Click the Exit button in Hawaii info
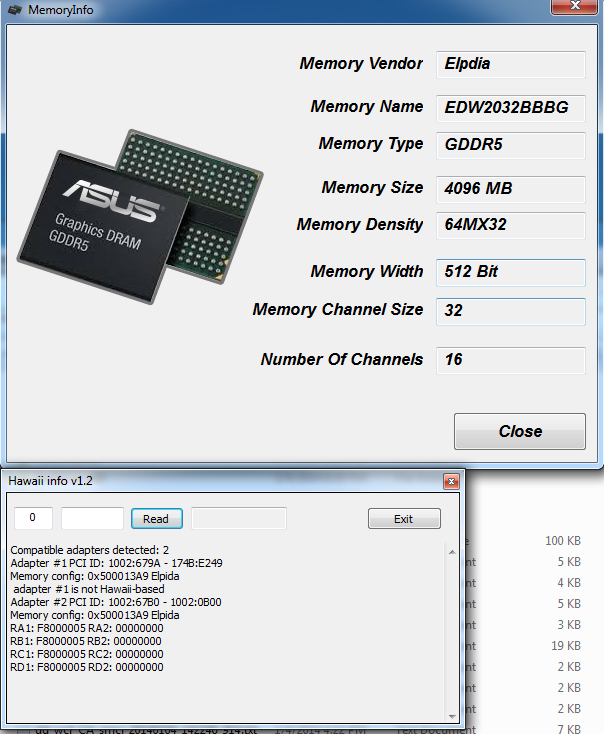The width and height of the screenshot is (604, 734). click(x=404, y=519)
